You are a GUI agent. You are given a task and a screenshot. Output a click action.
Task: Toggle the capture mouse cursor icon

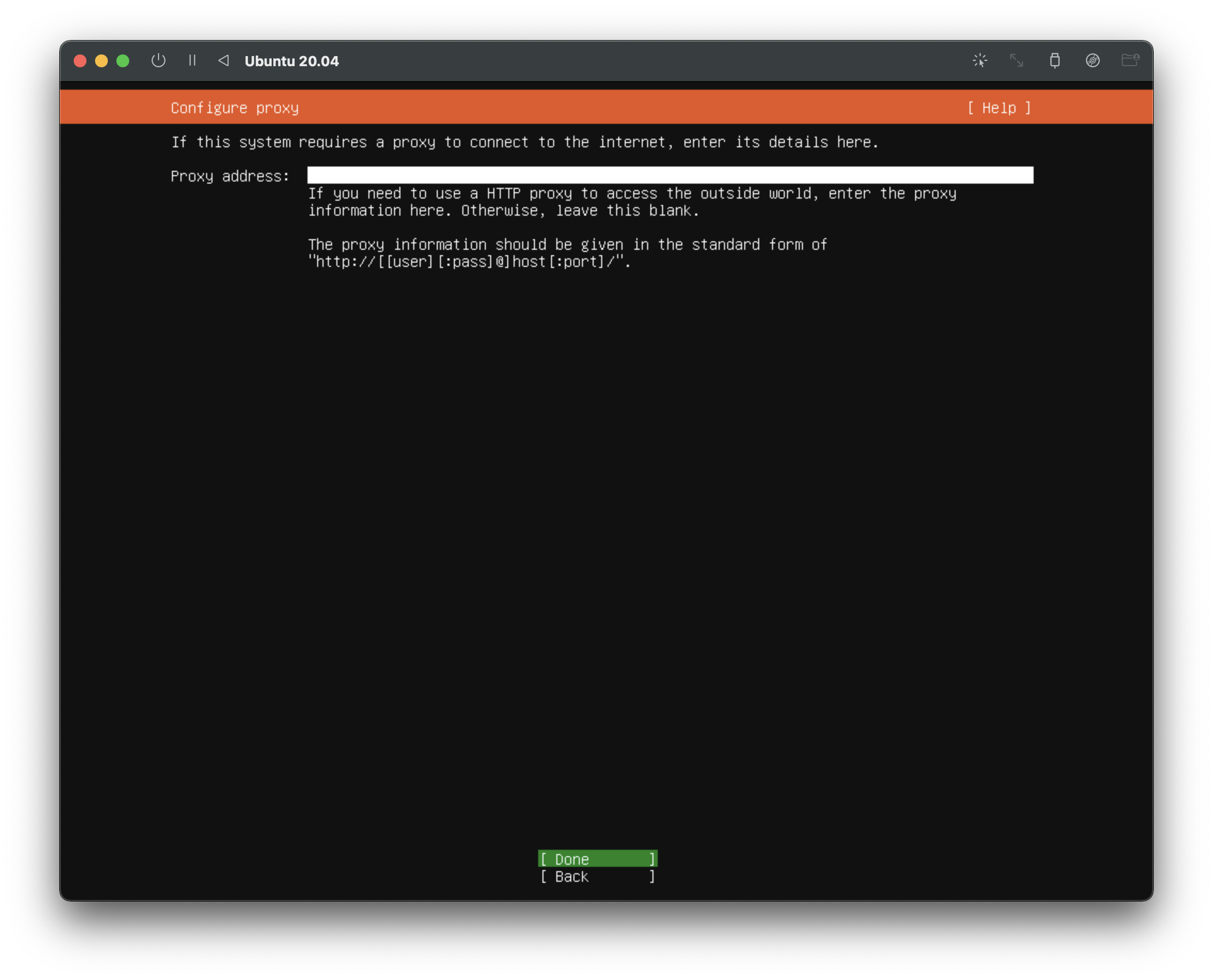pyautogui.click(x=980, y=60)
